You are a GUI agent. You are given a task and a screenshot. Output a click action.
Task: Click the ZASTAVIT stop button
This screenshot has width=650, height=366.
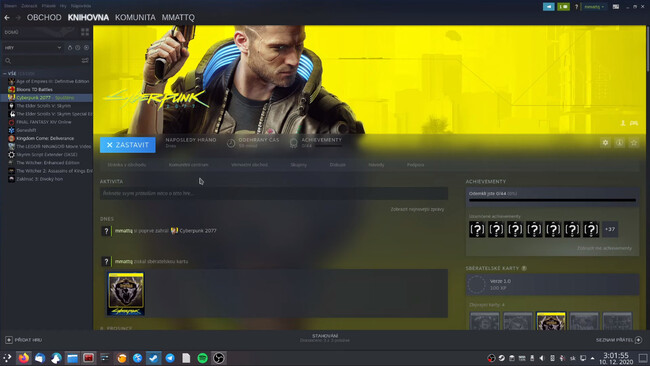click(128, 145)
